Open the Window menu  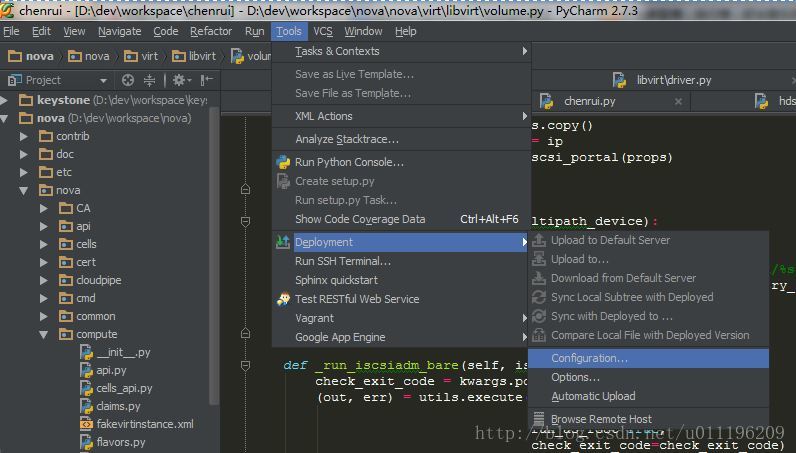(x=363, y=31)
